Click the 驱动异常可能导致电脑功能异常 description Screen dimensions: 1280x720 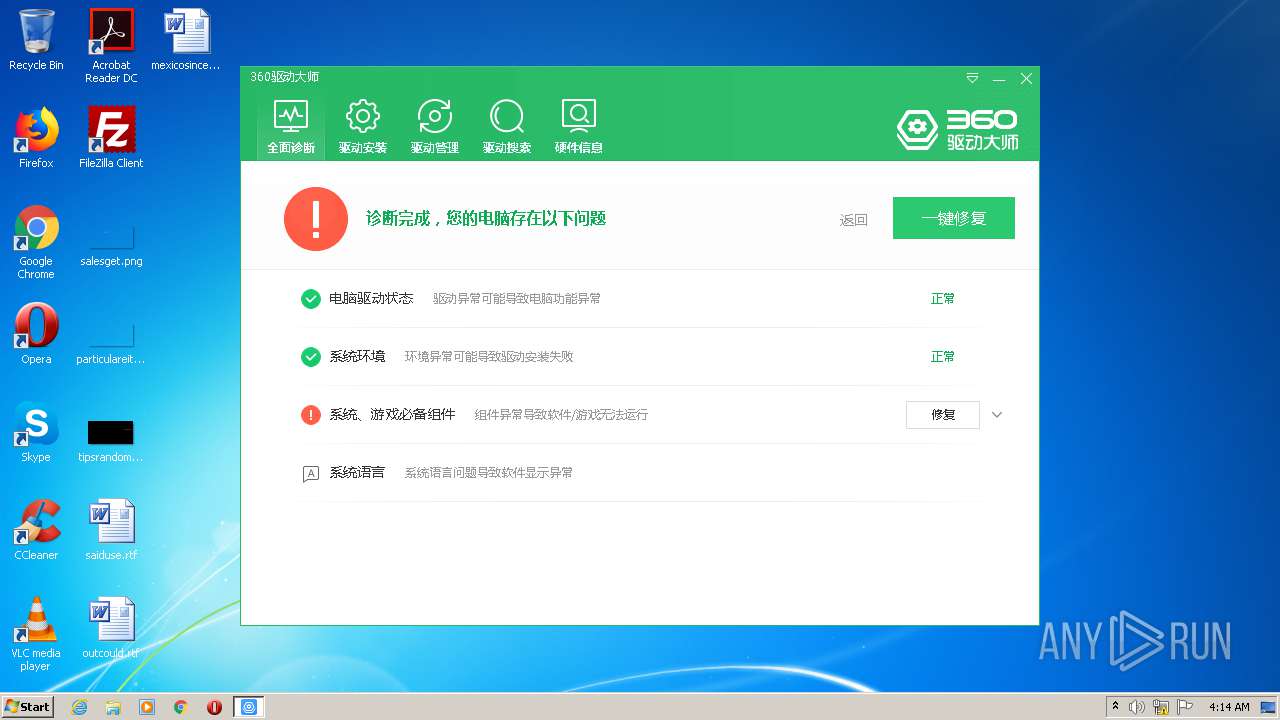click(517, 298)
